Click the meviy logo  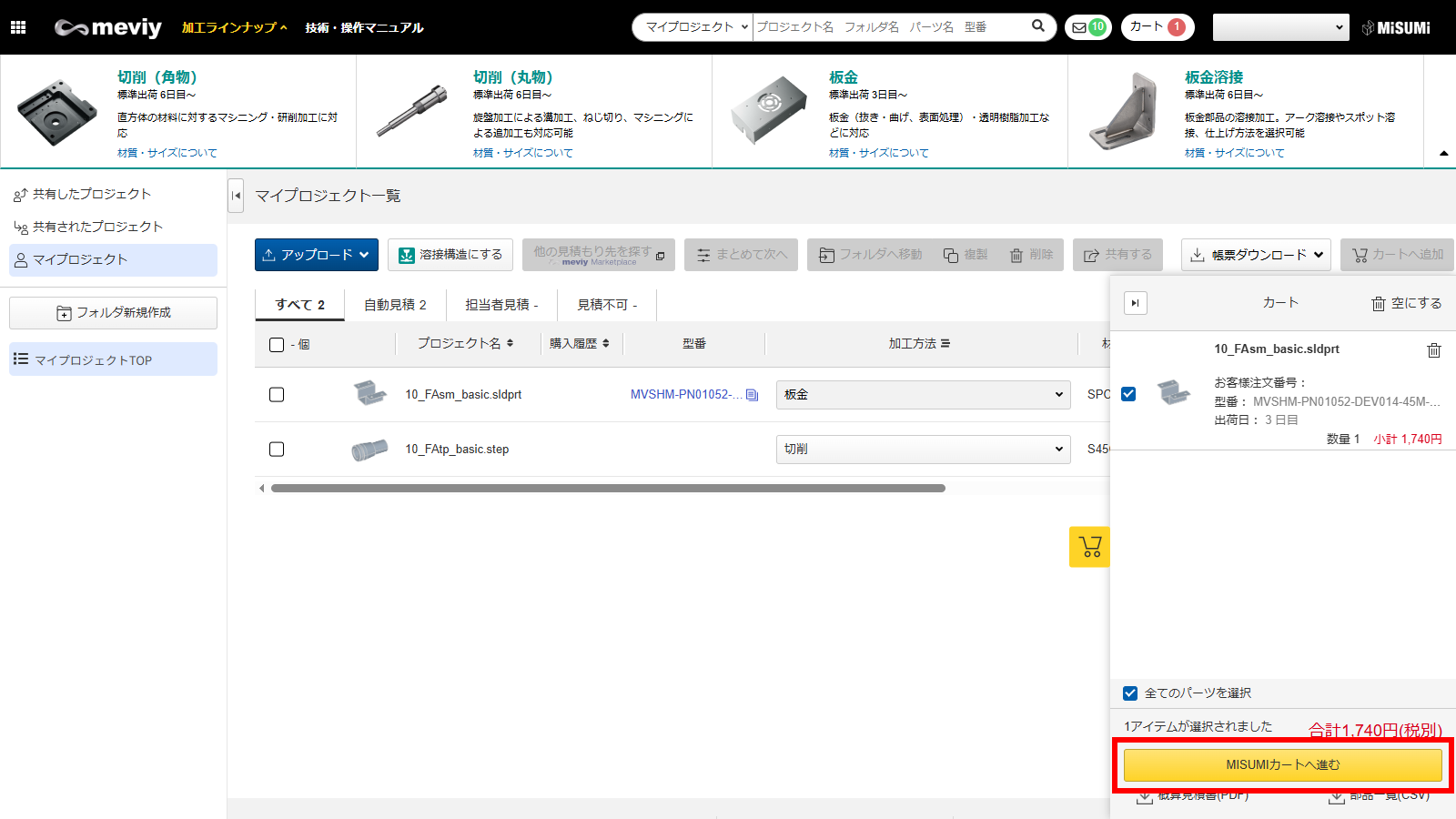[x=108, y=27]
